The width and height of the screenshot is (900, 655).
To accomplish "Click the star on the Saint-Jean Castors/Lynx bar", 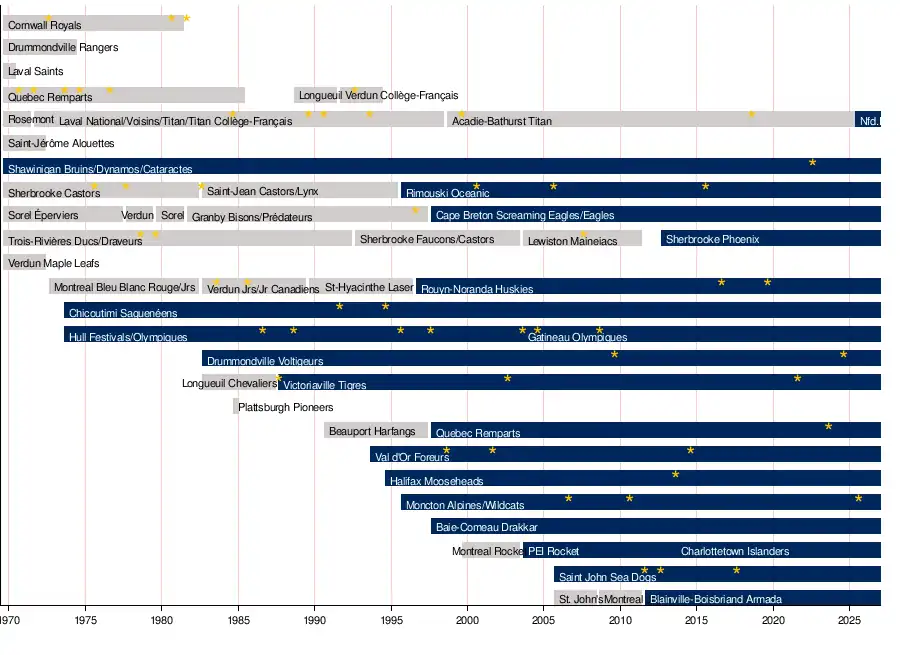I will [x=202, y=187].
